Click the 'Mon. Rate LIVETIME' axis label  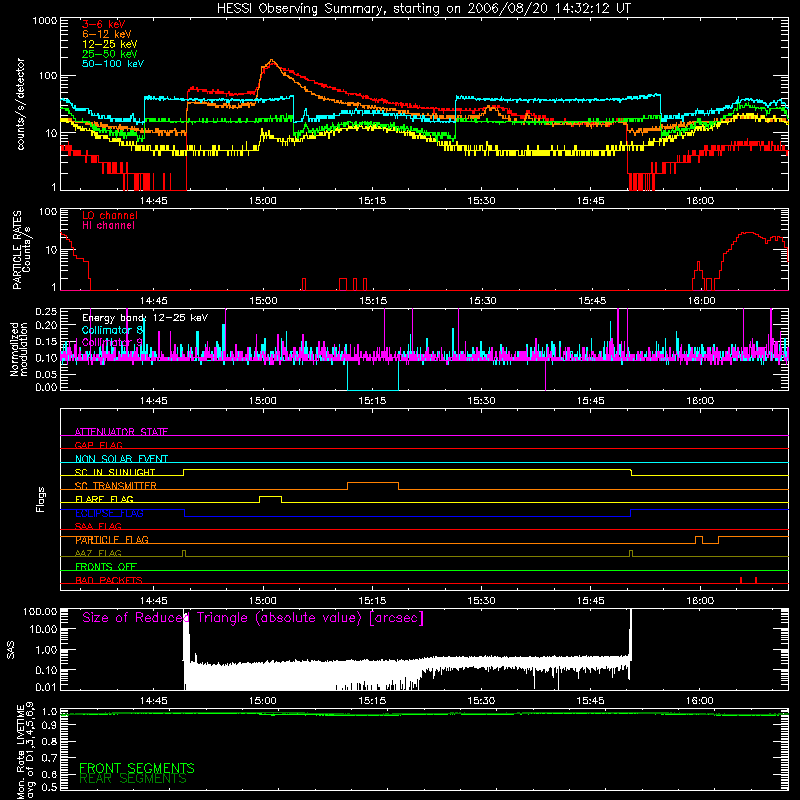pos(25,751)
